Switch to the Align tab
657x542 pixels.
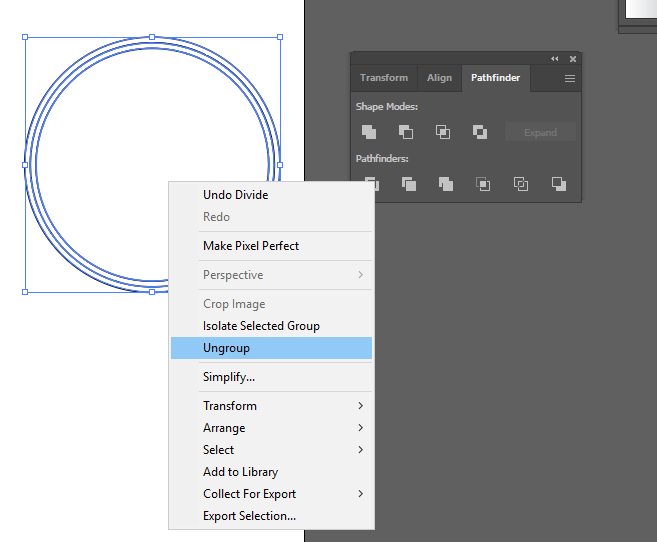[439, 78]
